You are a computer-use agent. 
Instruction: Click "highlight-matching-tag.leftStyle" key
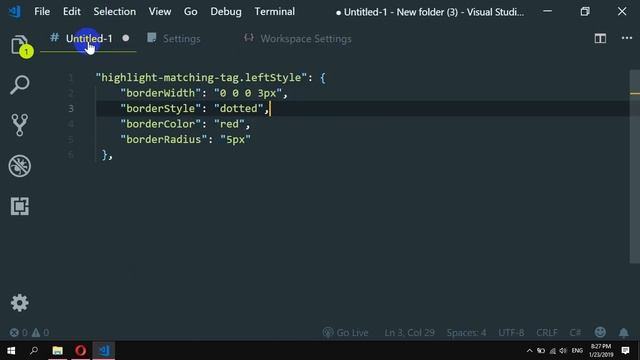pos(201,78)
